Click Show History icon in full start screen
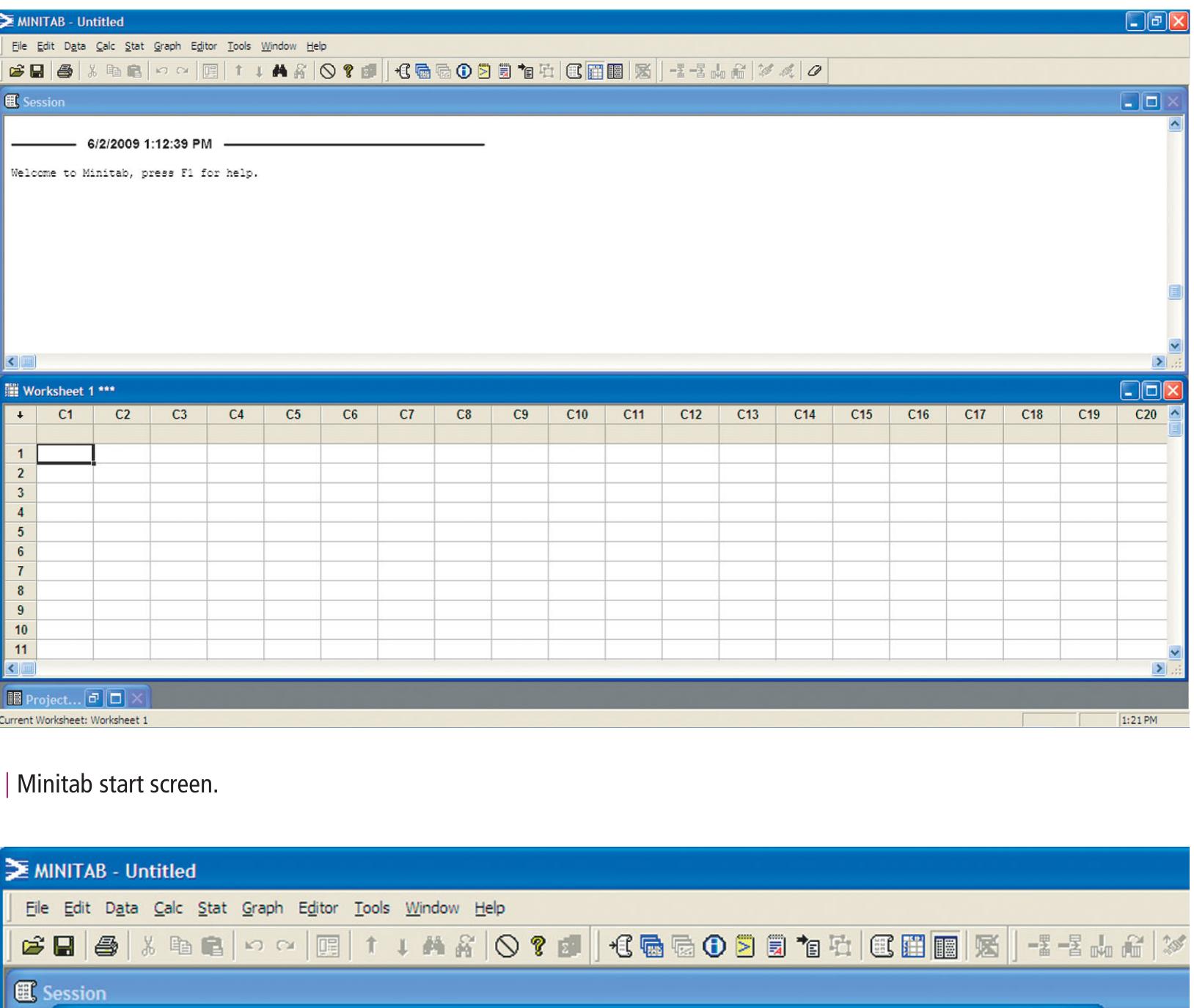 click(484, 71)
